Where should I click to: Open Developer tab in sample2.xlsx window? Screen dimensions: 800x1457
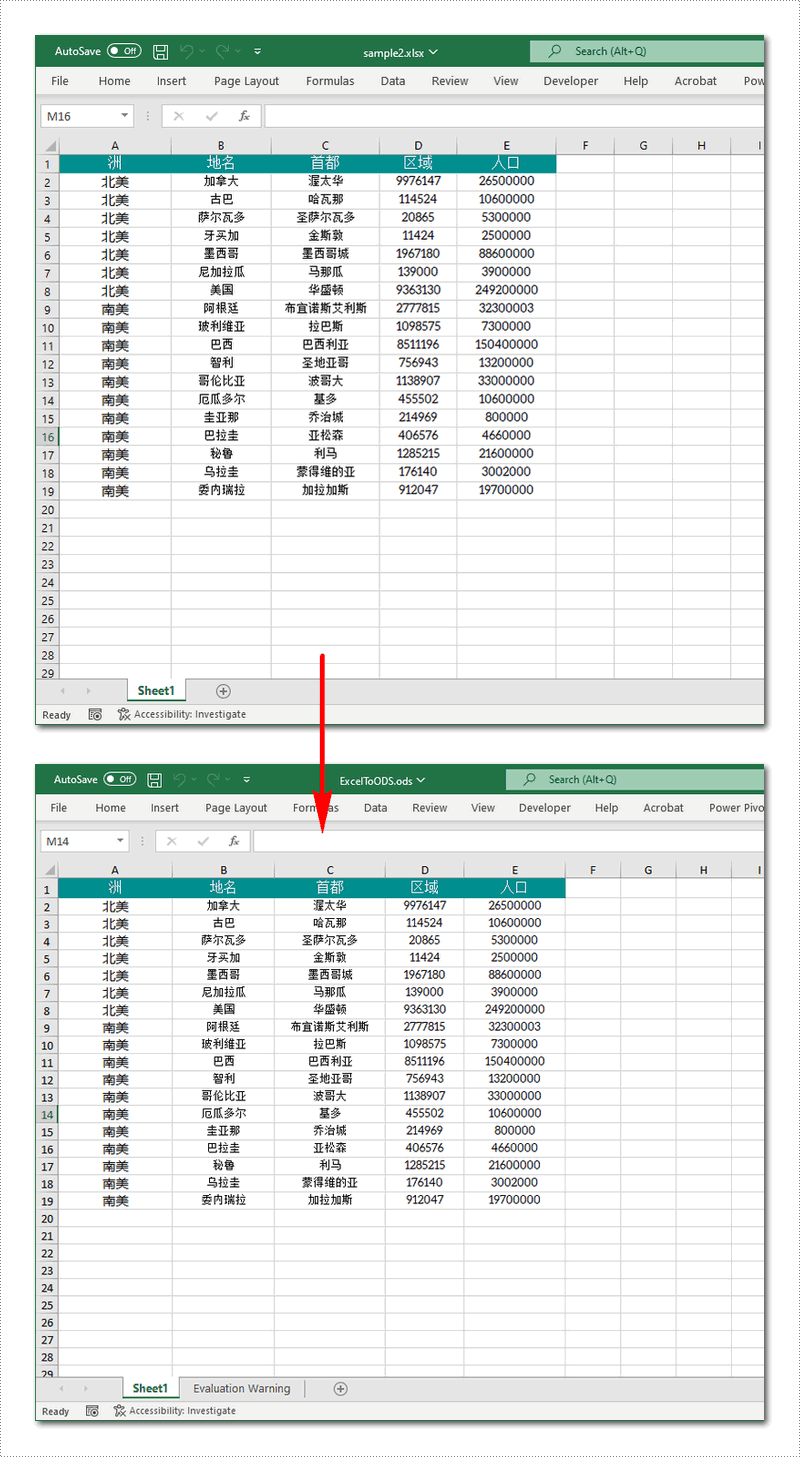click(571, 81)
